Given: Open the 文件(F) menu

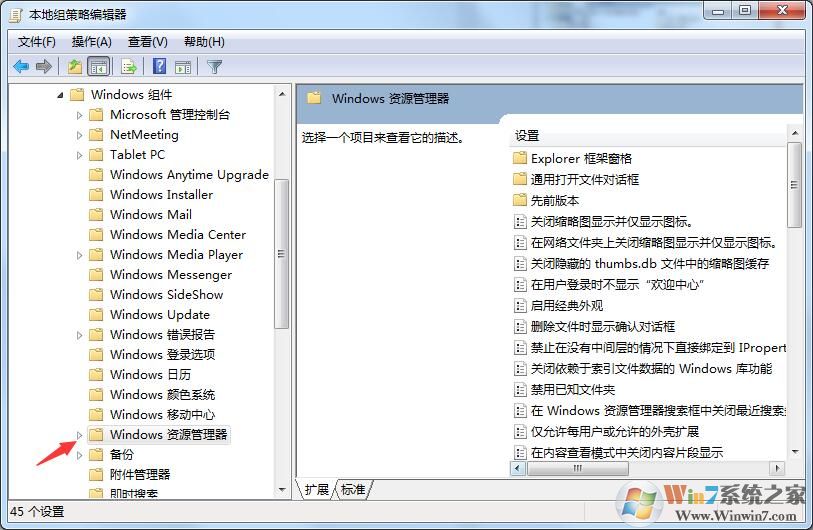Looking at the screenshot, I should (37, 41).
